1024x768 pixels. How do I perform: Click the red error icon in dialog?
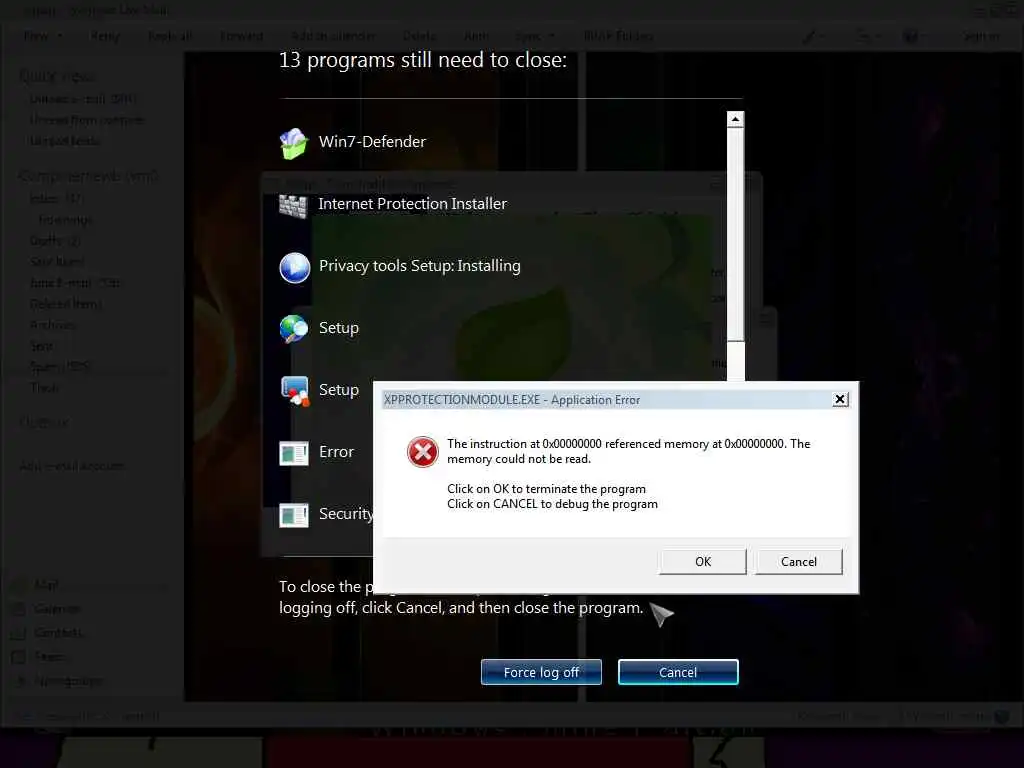point(423,452)
